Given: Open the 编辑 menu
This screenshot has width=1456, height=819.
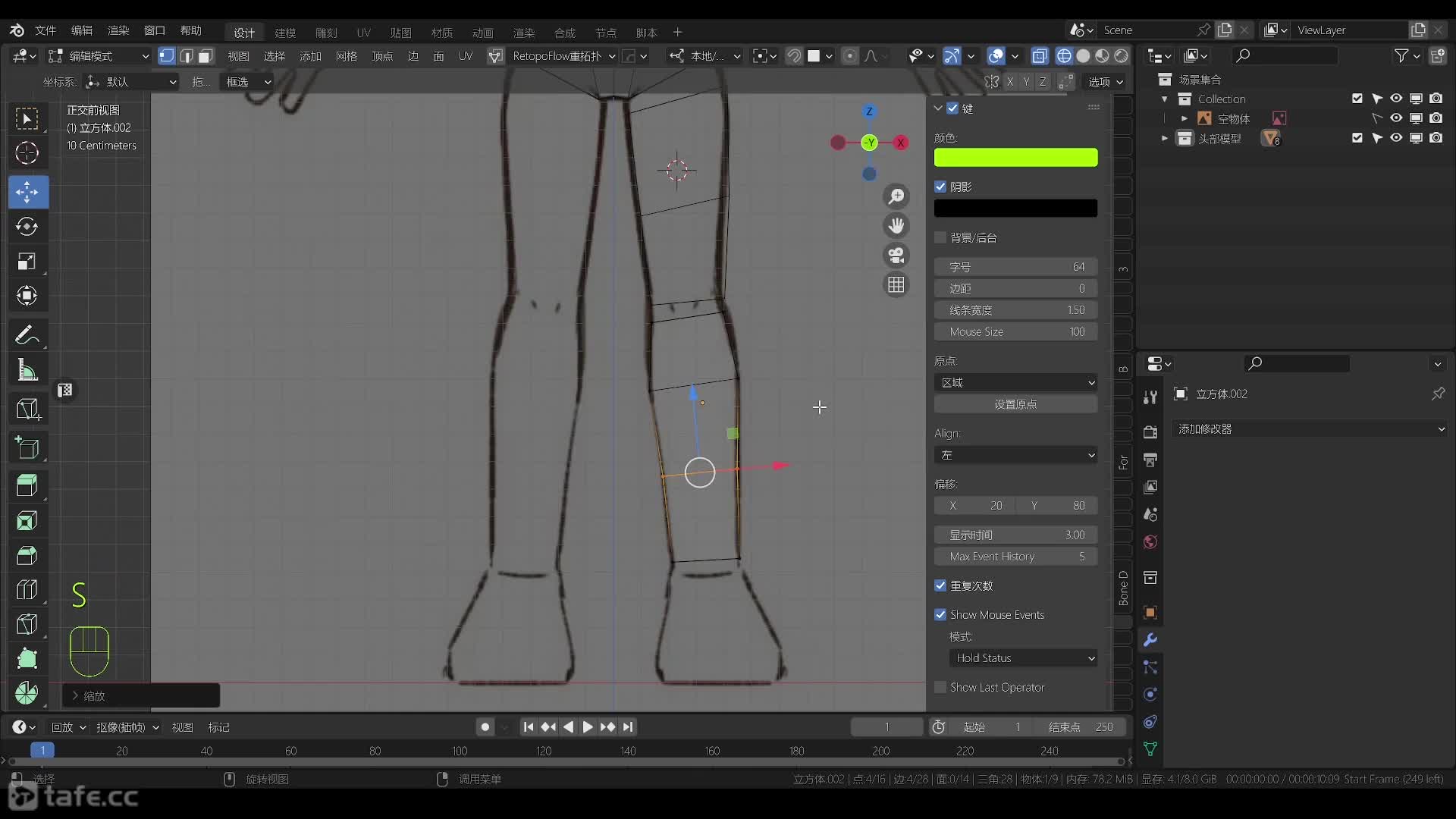Looking at the screenshot, I should tap(82, 30).
